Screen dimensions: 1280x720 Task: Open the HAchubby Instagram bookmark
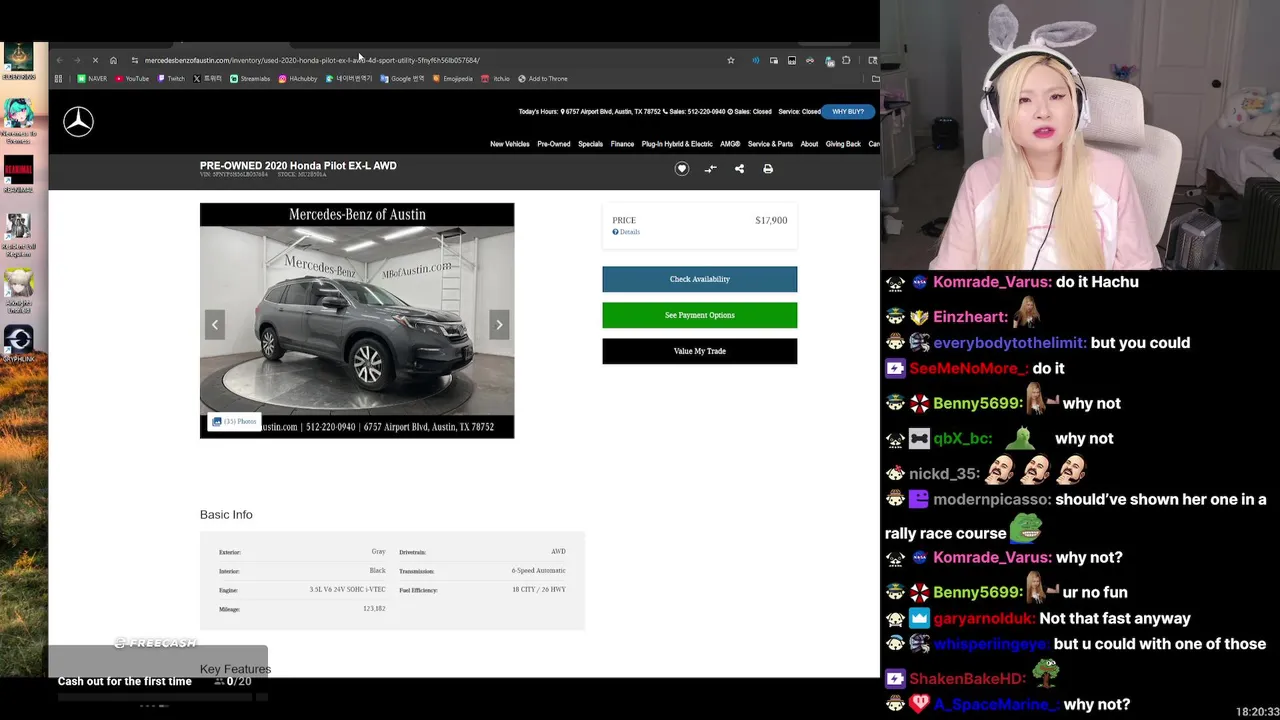click(x=298, y=79)
